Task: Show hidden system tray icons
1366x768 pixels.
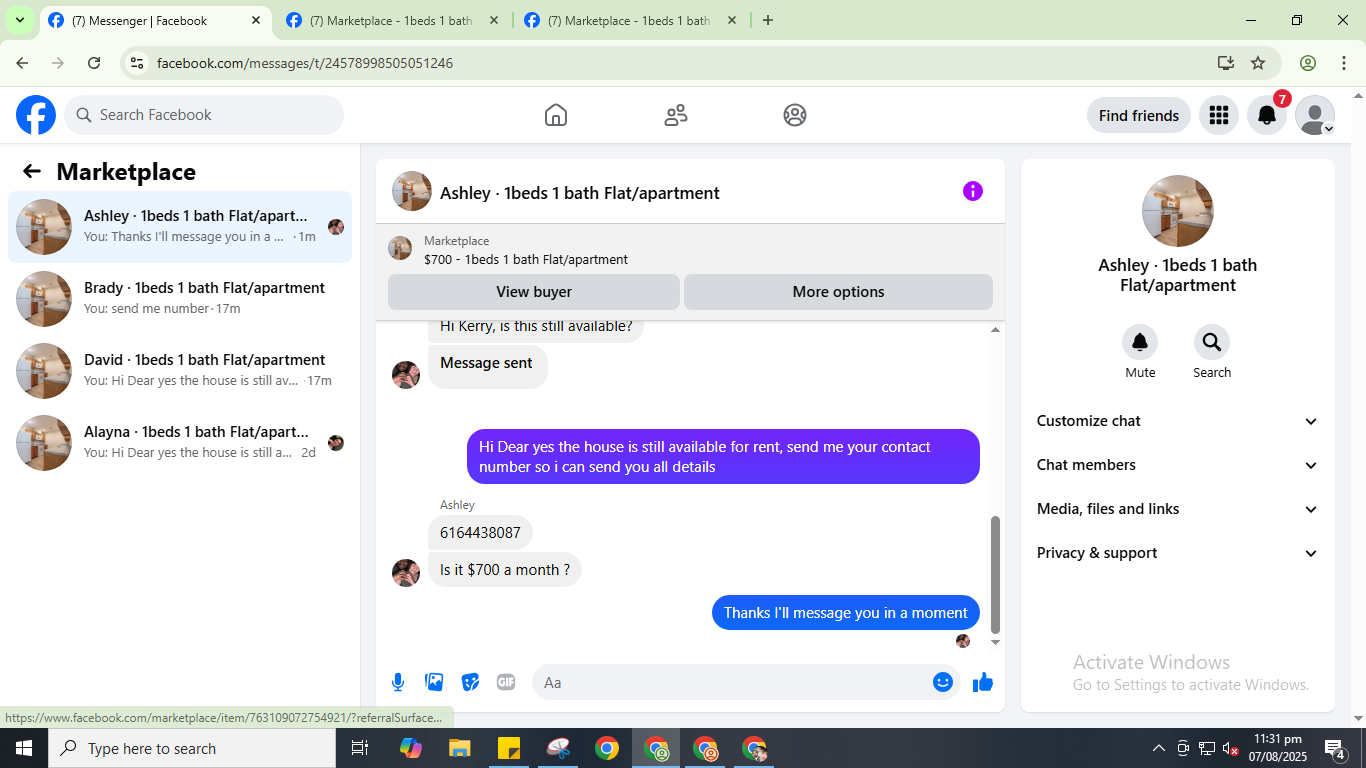Action: click(1159, 748)
